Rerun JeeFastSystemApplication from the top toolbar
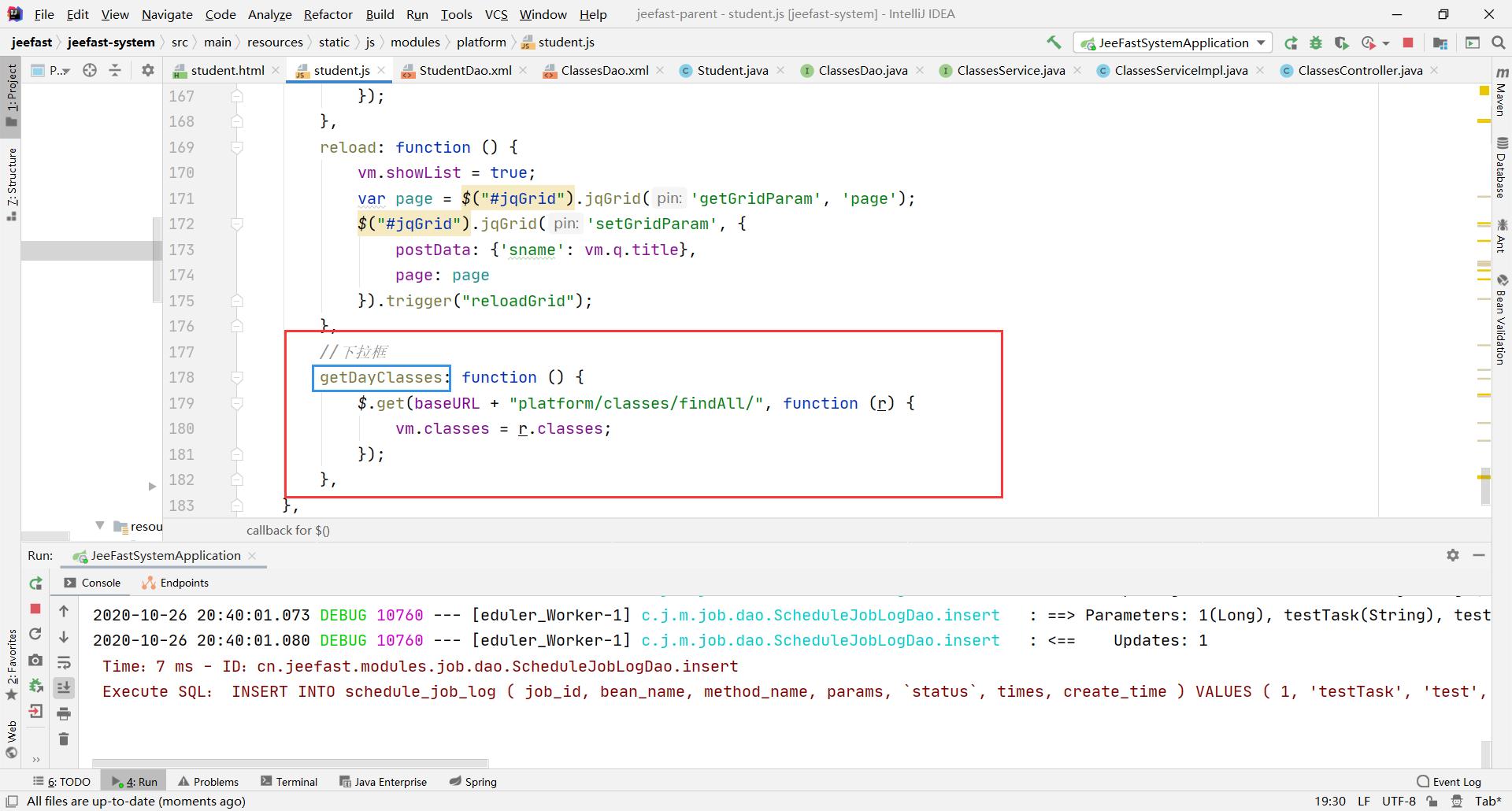Viewport: 1512px width, 811px height. 1291,43
